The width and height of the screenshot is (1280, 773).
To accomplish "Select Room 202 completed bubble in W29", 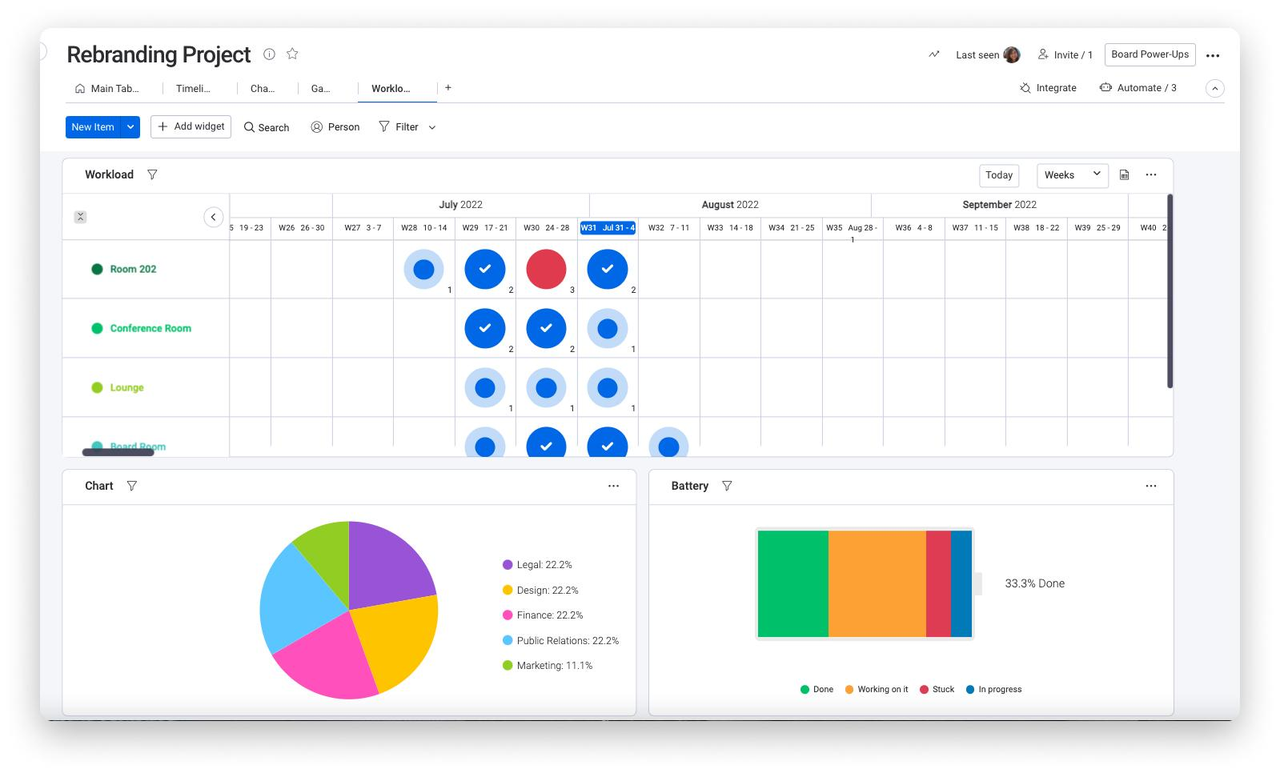I will (485, 269).
